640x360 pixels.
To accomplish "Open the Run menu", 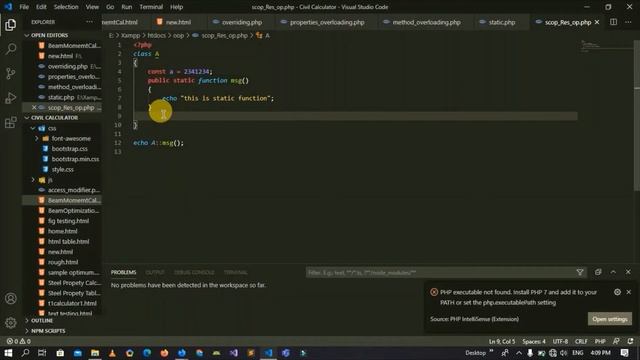I will (127, 7).
